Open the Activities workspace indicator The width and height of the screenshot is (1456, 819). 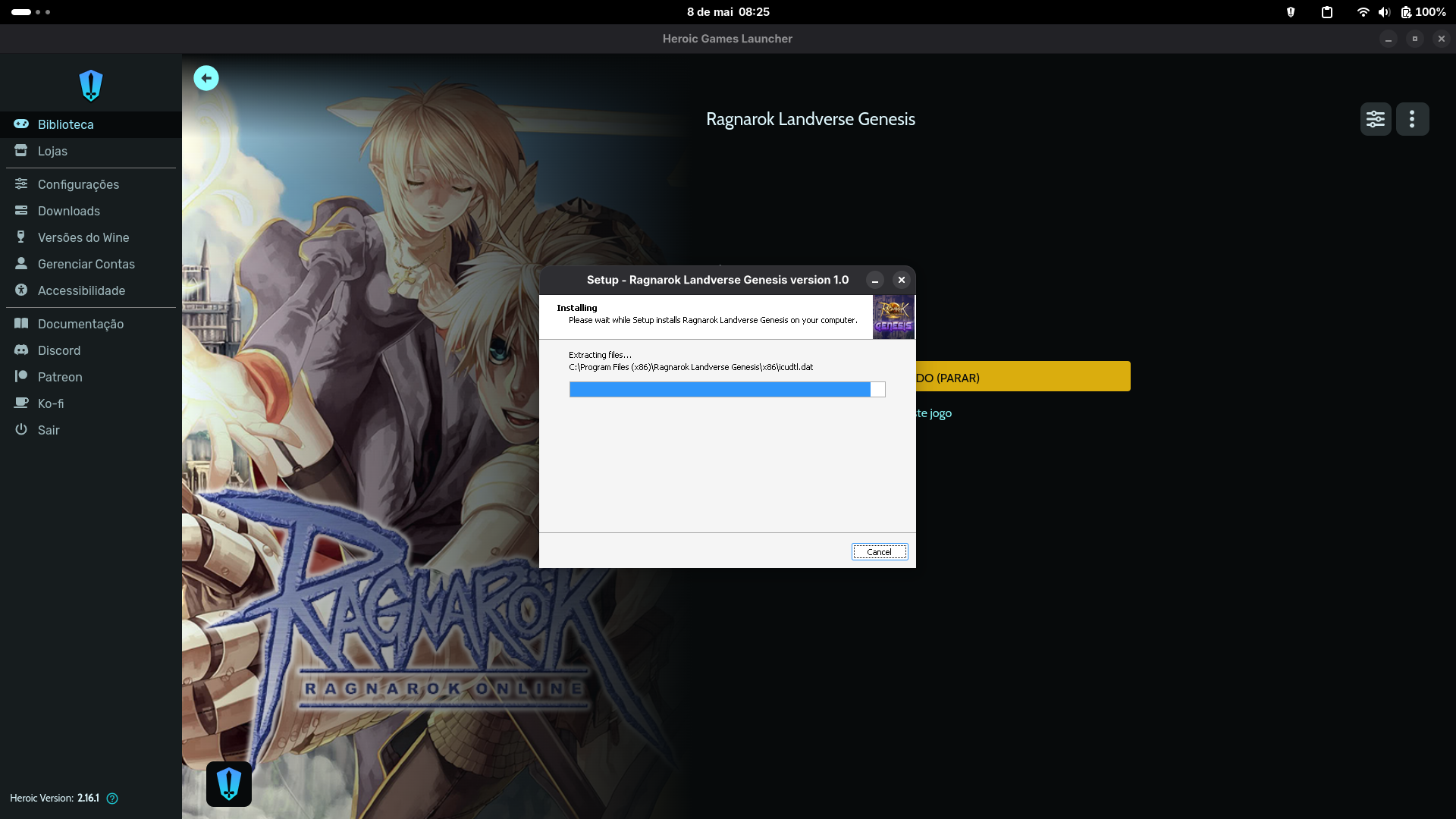point(30,12)
